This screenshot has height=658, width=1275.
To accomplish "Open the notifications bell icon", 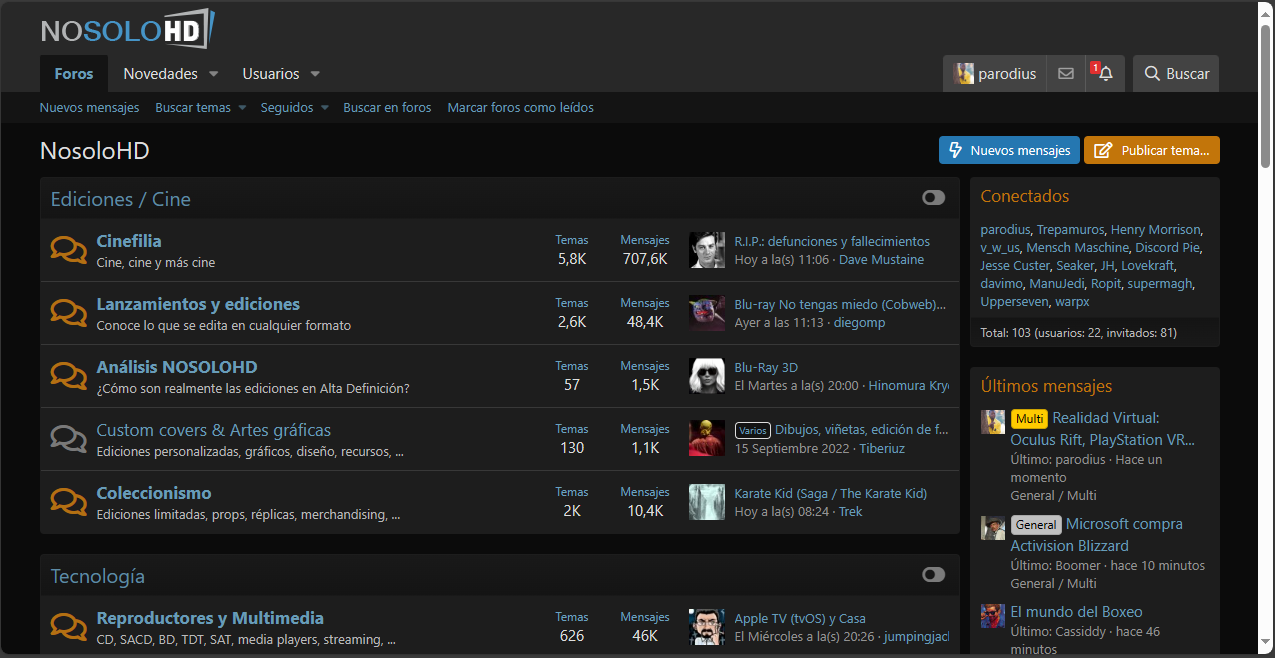I will tap(1105, 73).
